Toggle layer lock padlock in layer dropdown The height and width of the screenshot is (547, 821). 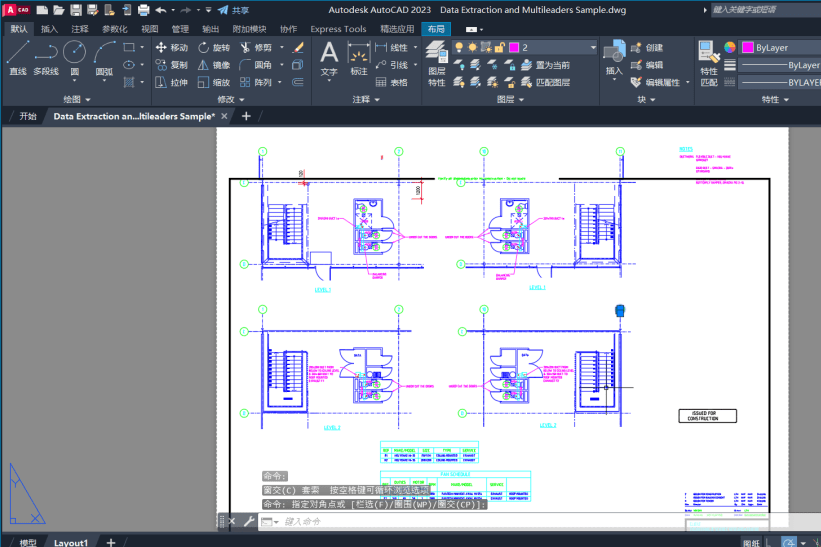(x=500, y=48)
